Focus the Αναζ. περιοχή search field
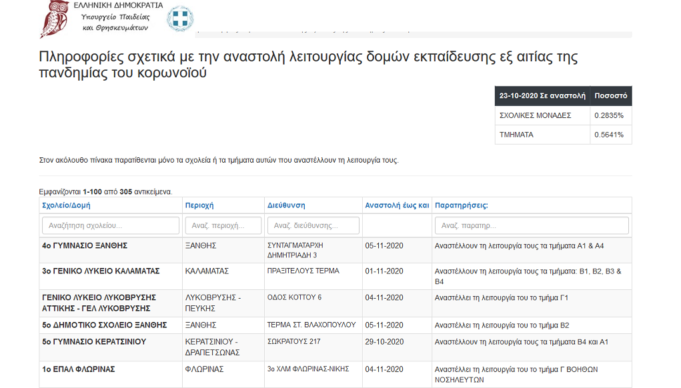 223,226
